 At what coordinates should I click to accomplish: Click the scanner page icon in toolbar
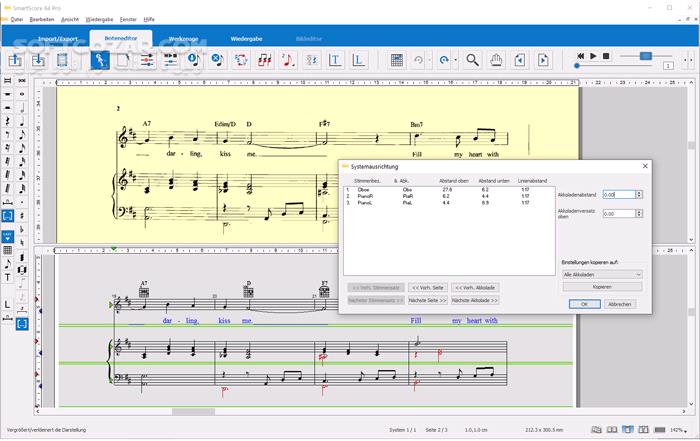click(x=62, y=60)
